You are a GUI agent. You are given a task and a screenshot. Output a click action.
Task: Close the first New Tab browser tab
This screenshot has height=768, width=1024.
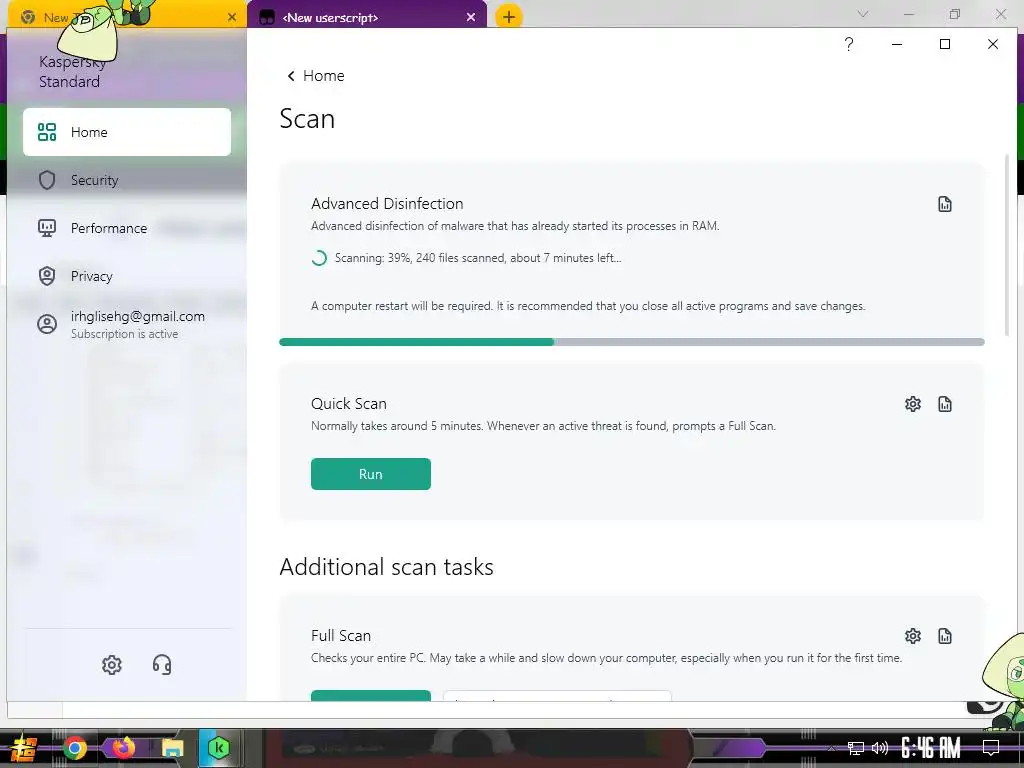232,18
